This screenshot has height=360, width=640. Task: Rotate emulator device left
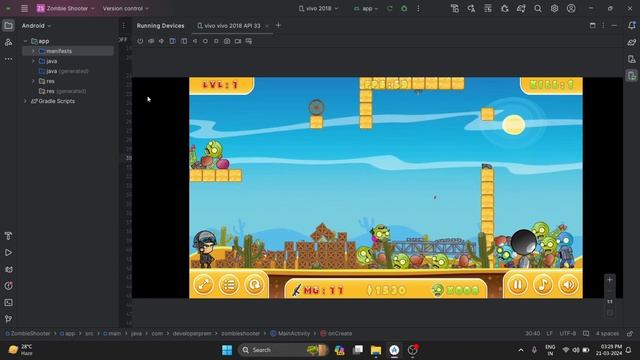pyautogui.click(x=173, y=41)
